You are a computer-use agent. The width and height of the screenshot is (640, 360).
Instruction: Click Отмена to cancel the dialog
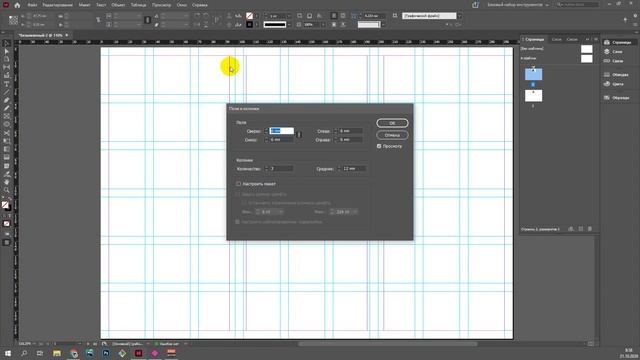392,135
